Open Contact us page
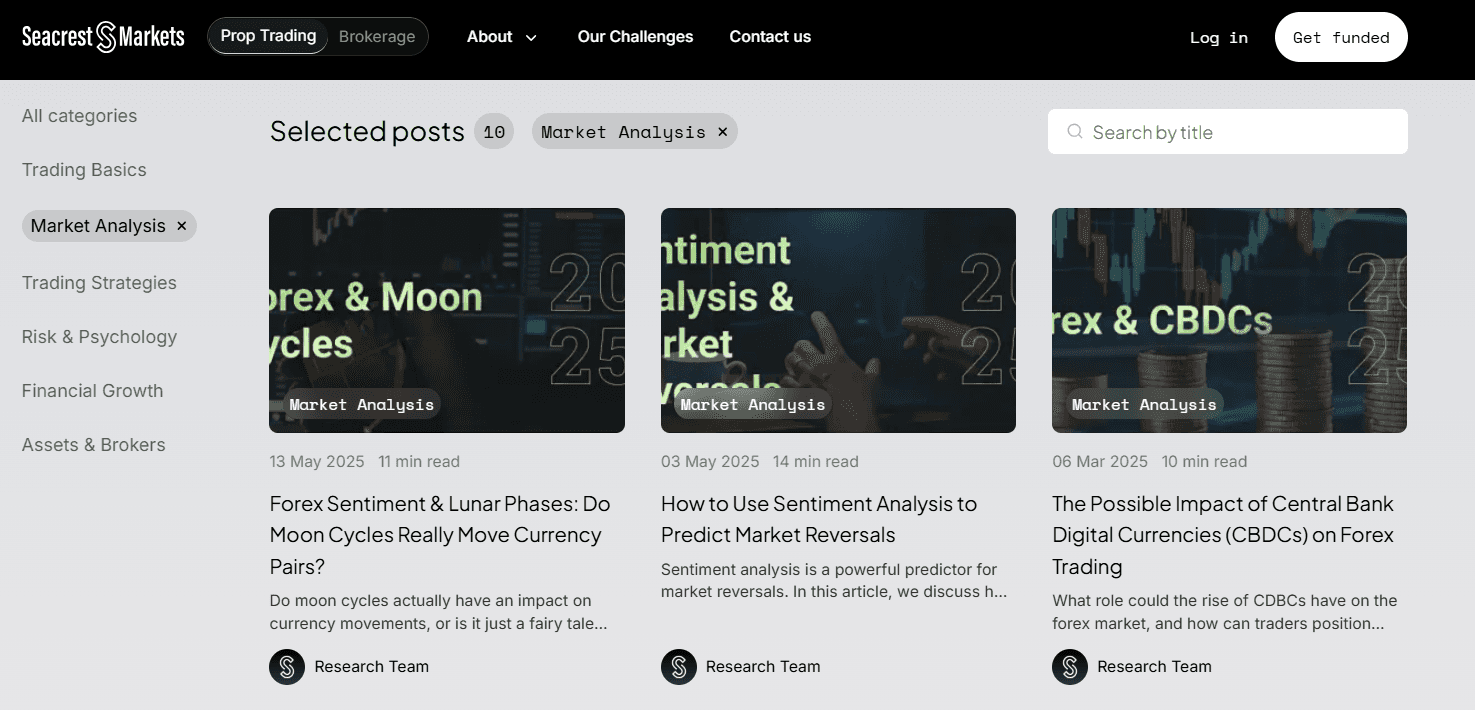 770,37
